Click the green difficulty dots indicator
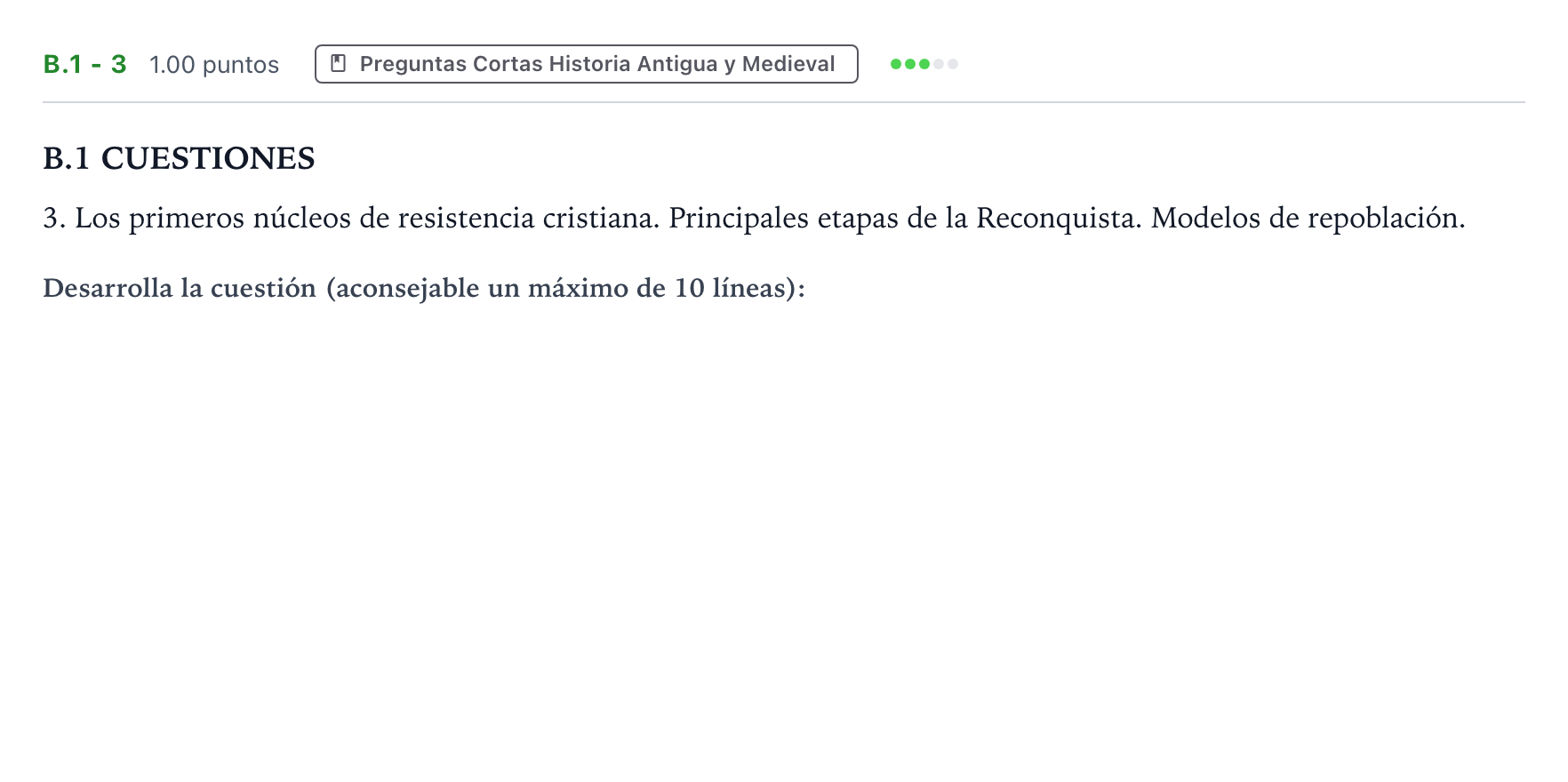Screen dimensions: 1568x782 coord(924,64)
